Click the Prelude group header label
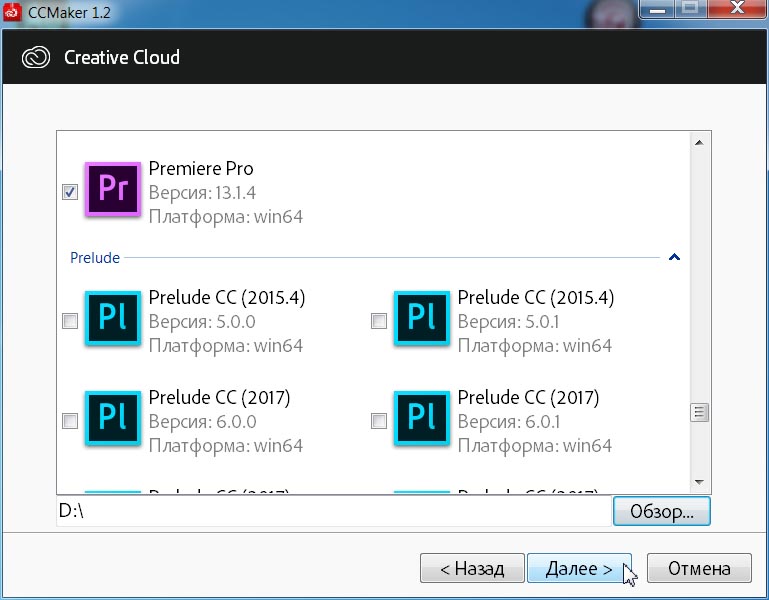This screenshot has height=600, width=769. point(95,258)
